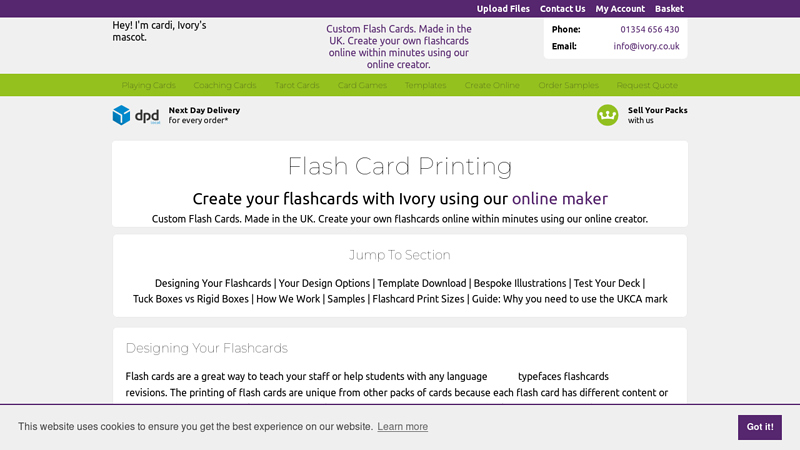Jump to Bespoke Illustrations section

(520, 283)
